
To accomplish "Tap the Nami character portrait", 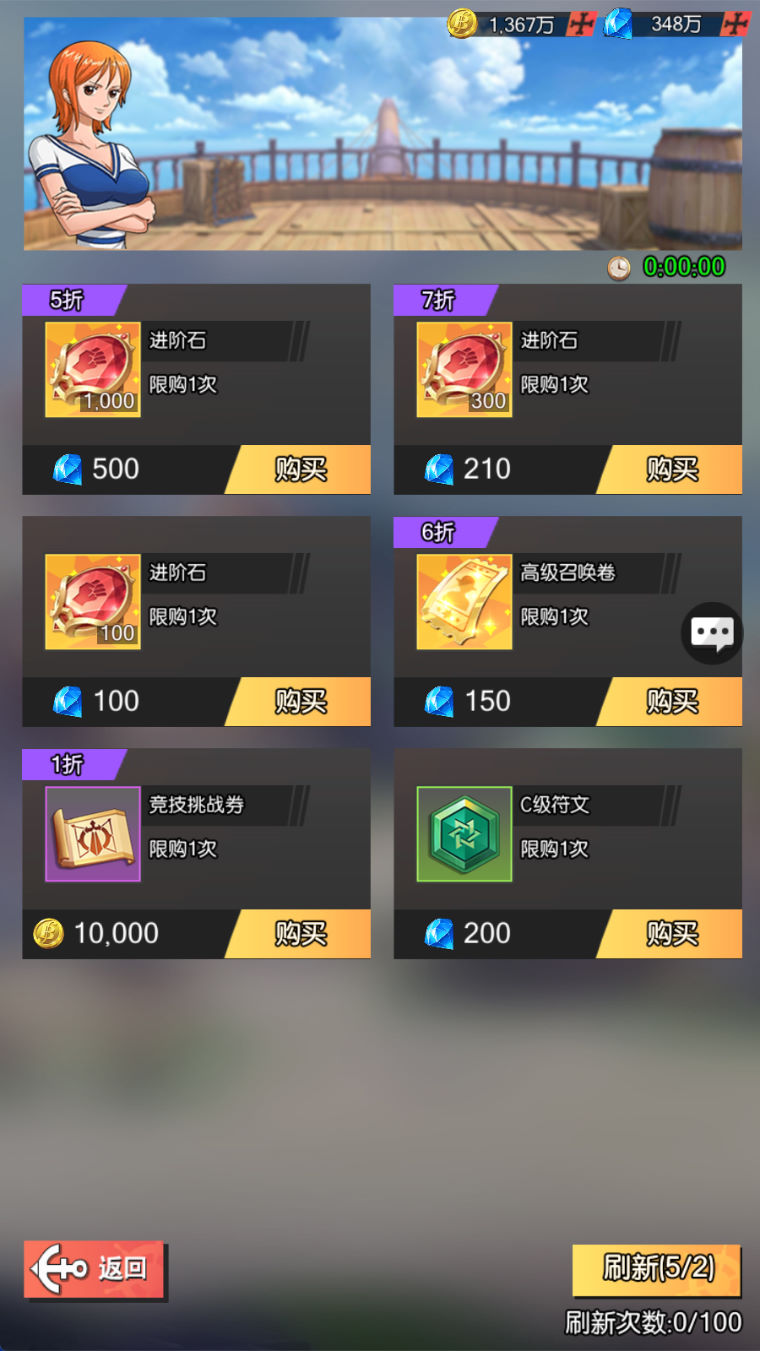I will 90,143.
